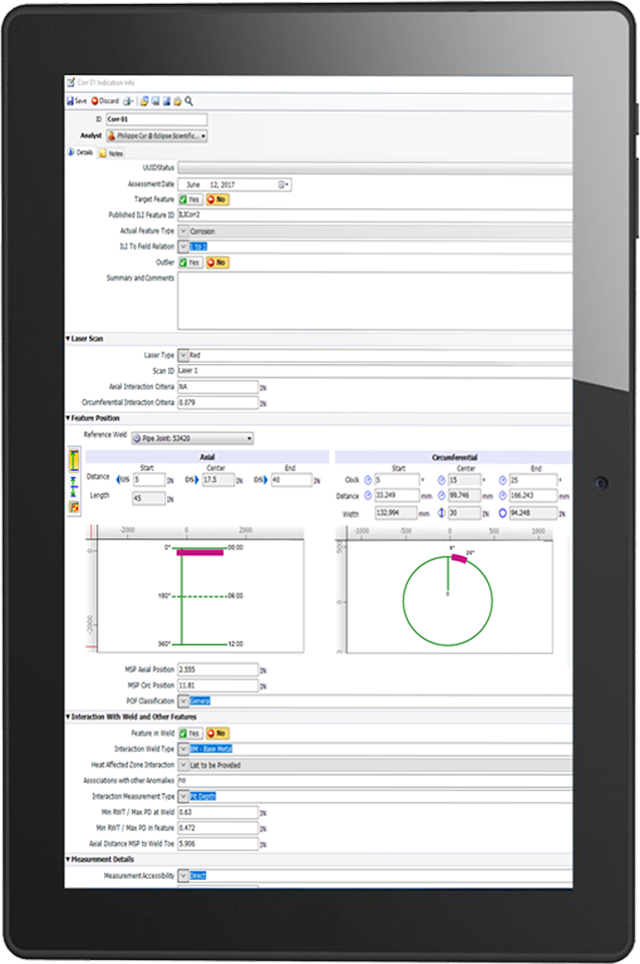Image resolution: width=640 pixels, height=964 pixels.
Task: Open the Interaction Weld Type dropdown
Action: point(183,749)
